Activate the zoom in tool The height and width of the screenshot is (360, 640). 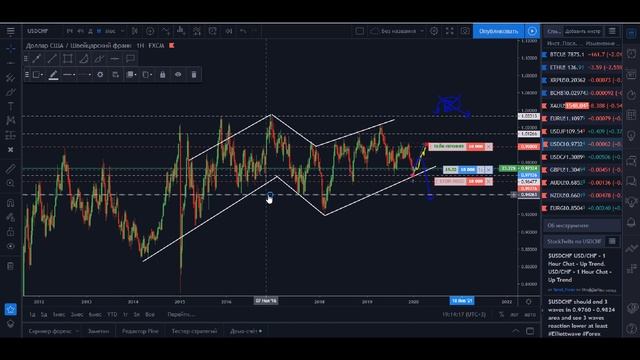coord(10,183)
